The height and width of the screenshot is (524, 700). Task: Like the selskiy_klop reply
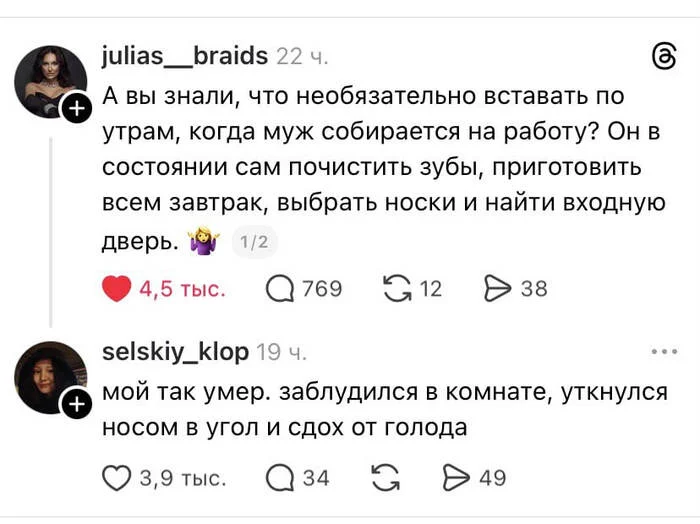point(118,478)
